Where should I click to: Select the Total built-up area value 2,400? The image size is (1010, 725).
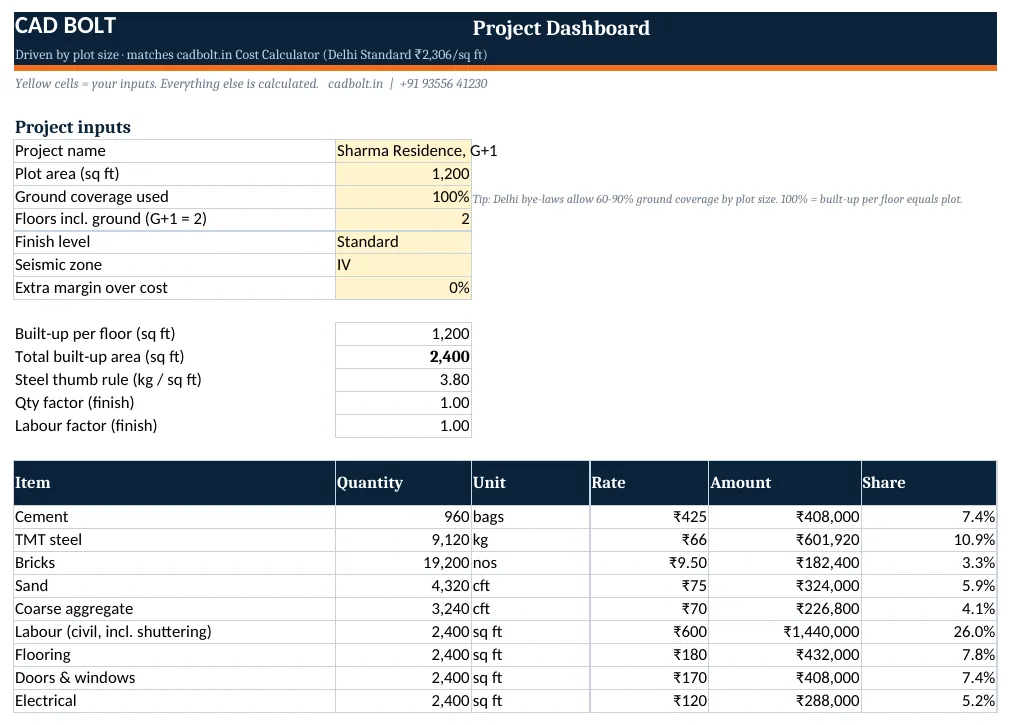coord(403,357)
